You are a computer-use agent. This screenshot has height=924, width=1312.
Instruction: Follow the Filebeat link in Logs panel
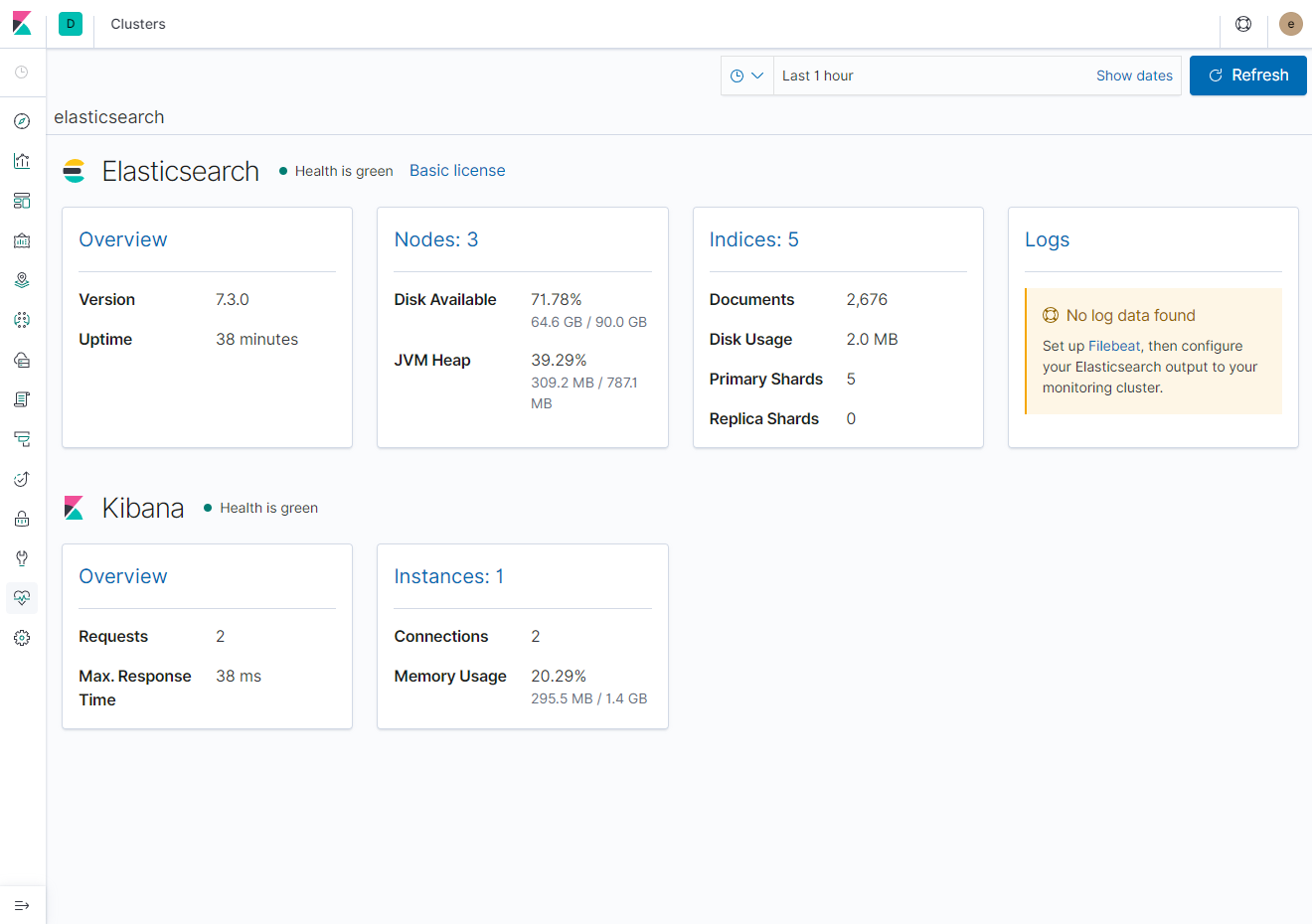point(1114,346)
